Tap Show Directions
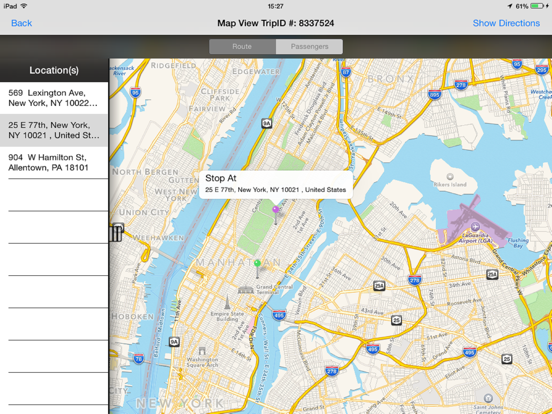The image size is (552, 414). coord(506,23)
